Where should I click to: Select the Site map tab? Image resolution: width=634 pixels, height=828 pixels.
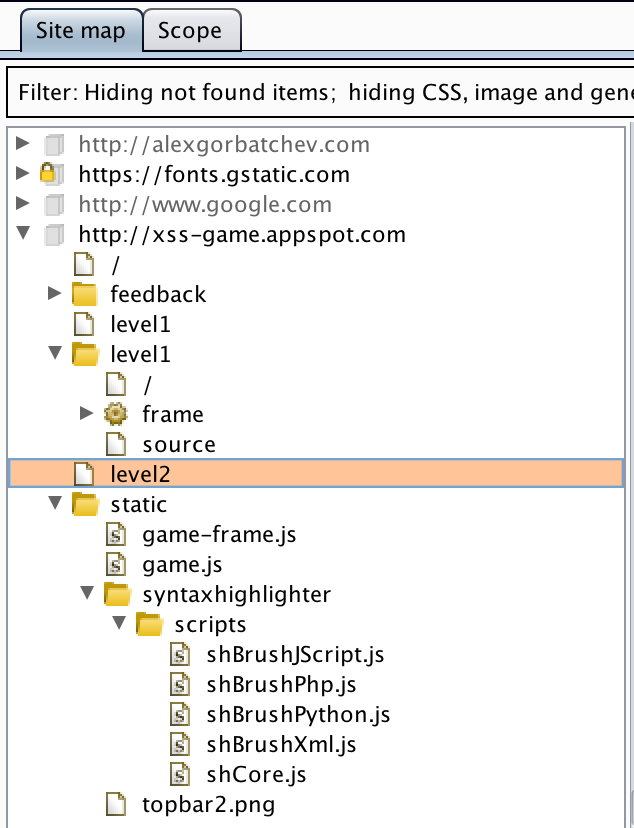[80, 31]
